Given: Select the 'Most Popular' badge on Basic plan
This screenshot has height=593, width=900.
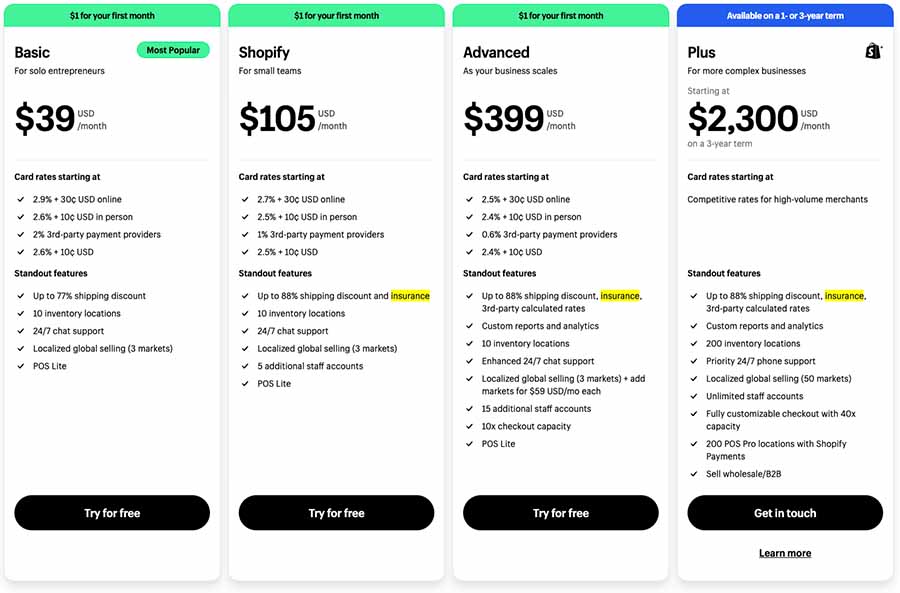Looking at the screenshot, I should (x=172, y=49).
